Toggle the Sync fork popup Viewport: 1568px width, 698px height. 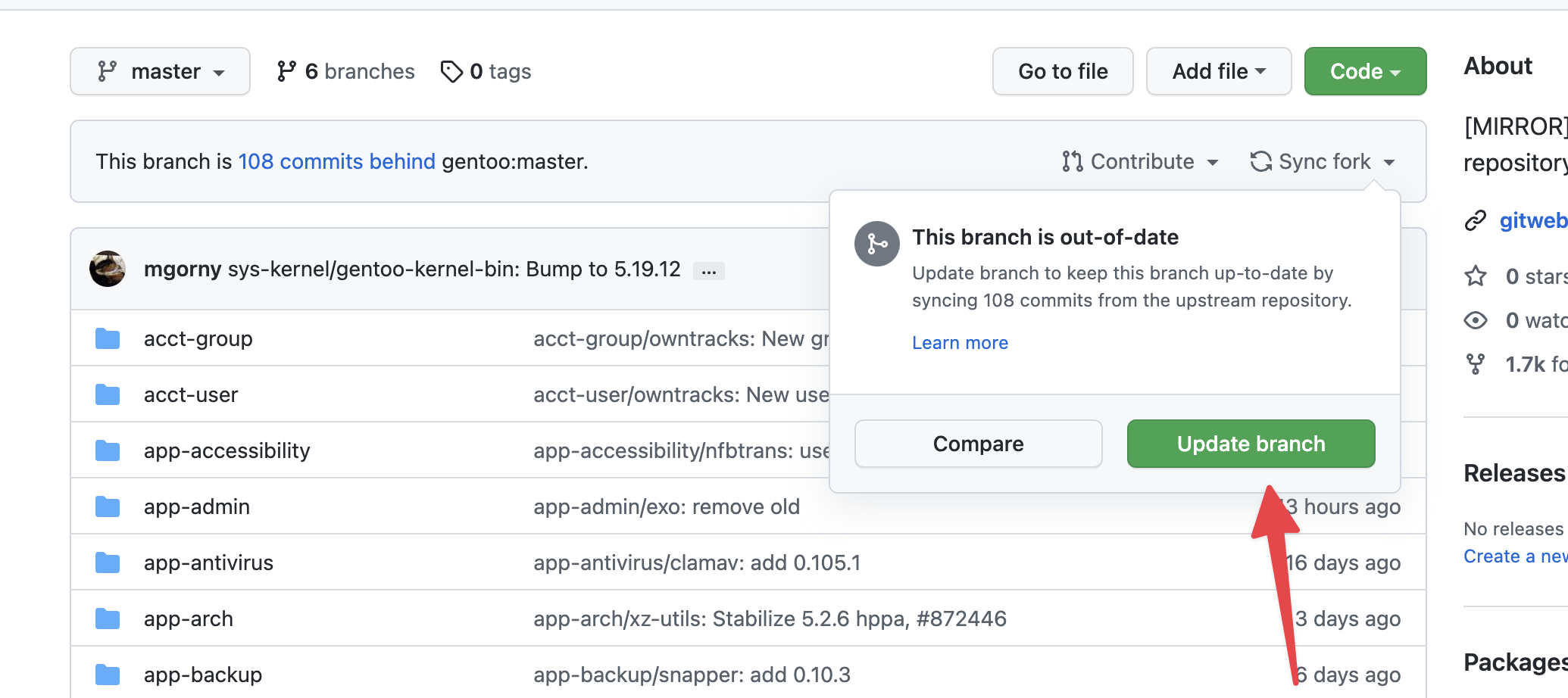[x=1323, y=161]
